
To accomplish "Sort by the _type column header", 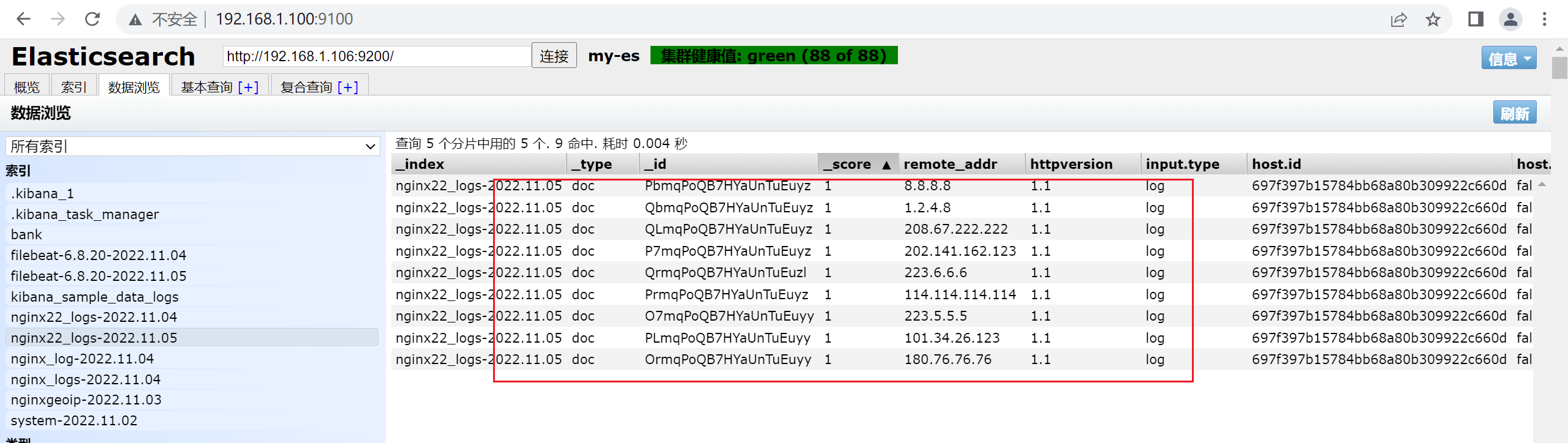I will click(x=603, y=164).
